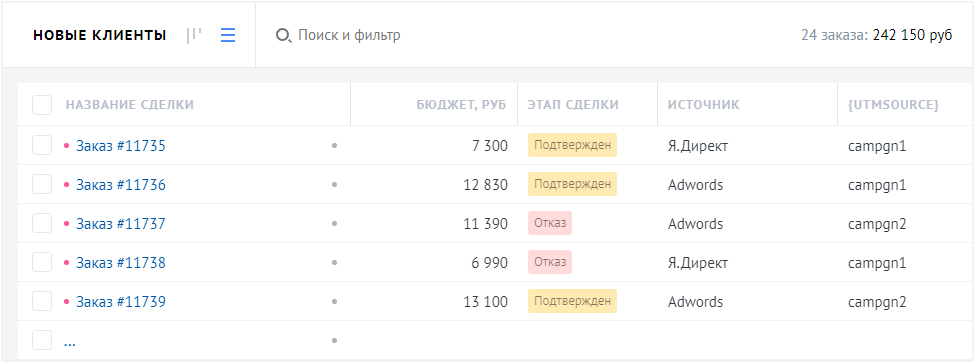This screenshot has height=363, width=975.
Task: Click the gray dot in the Заказ #11737 row
Action: pyautogui.click(x=335, y=224)
